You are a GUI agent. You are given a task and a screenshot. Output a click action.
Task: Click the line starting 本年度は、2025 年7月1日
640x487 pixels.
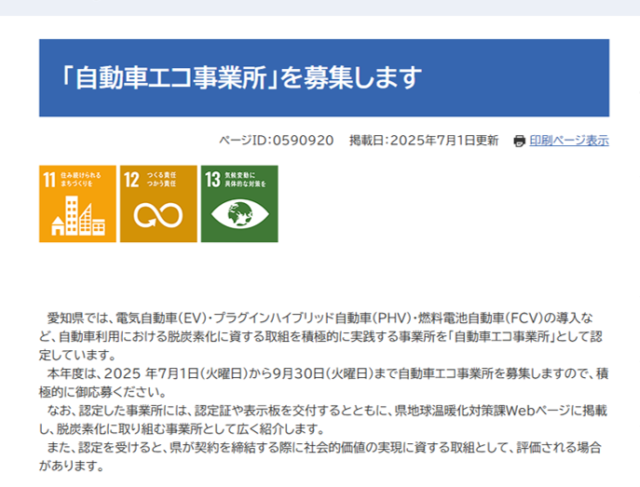tap(328, 373)
